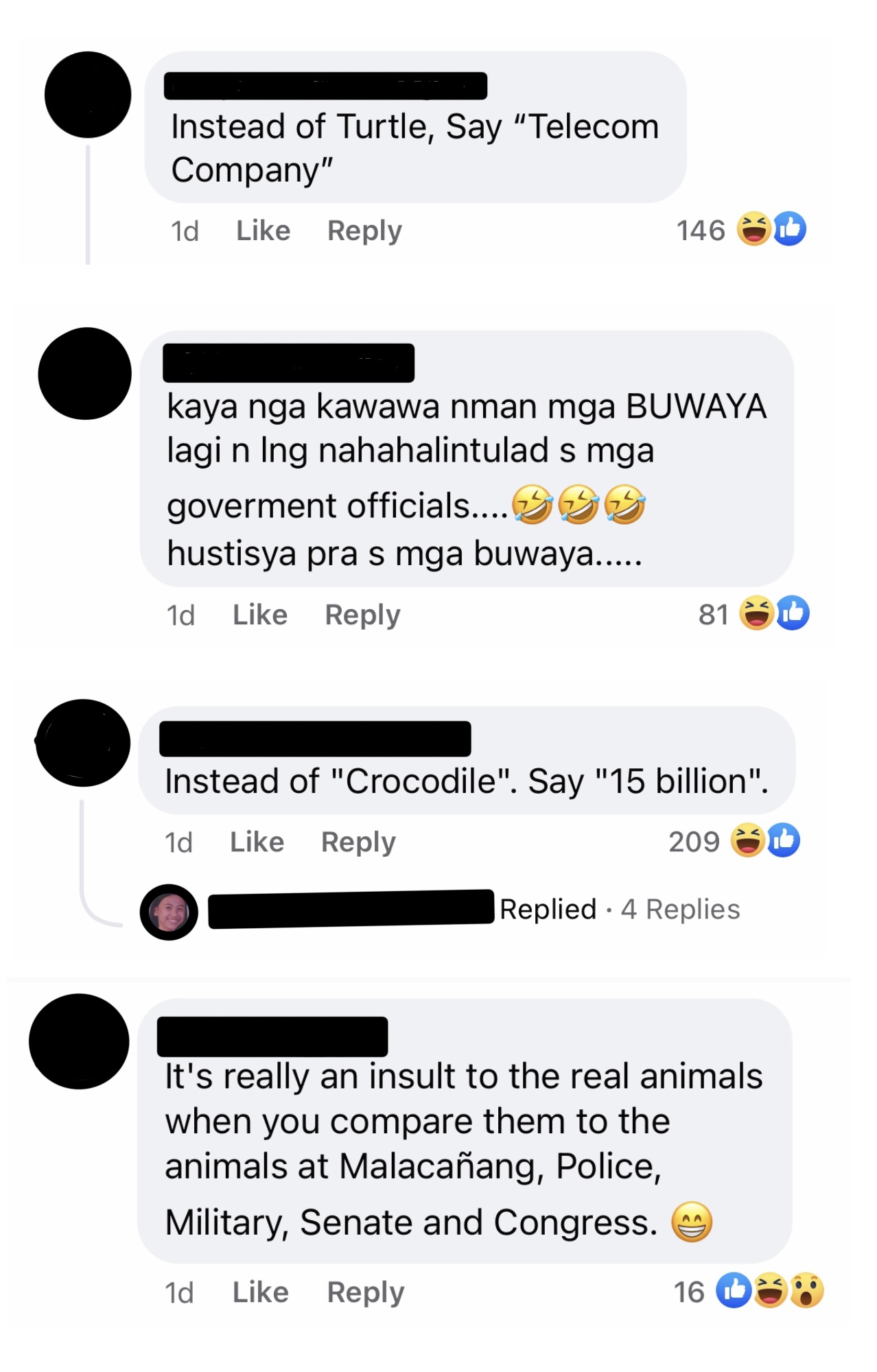Viewport: 877px width, 1372px height.
Task: Open the reply author's profile picture thumbnail
Action: (169, 912)
